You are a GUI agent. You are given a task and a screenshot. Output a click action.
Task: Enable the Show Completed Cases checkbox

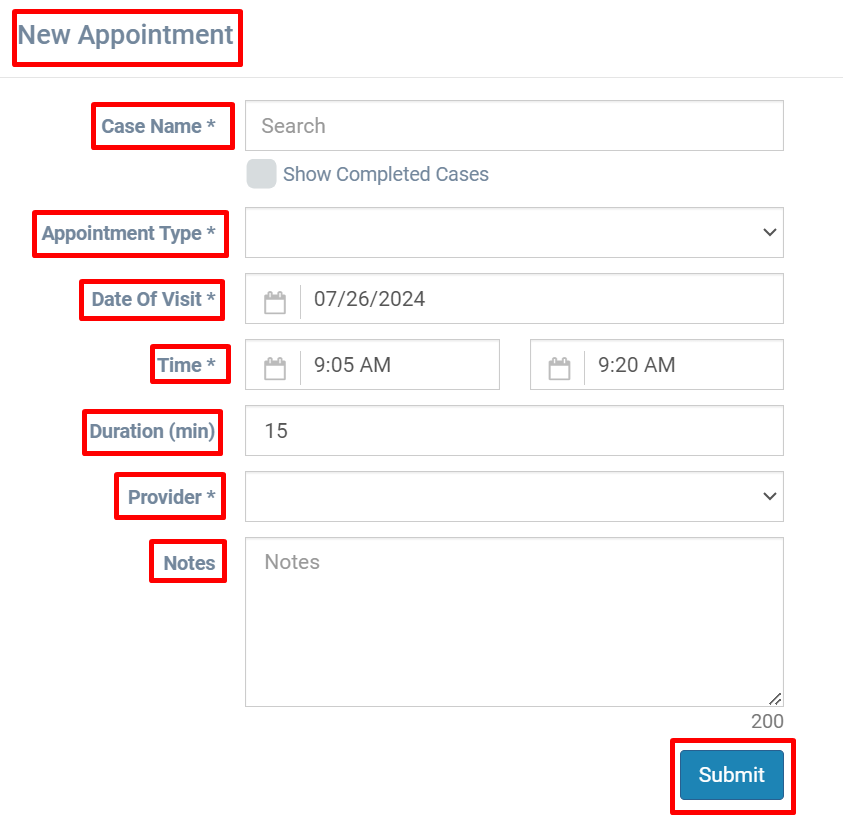point(261,174)
